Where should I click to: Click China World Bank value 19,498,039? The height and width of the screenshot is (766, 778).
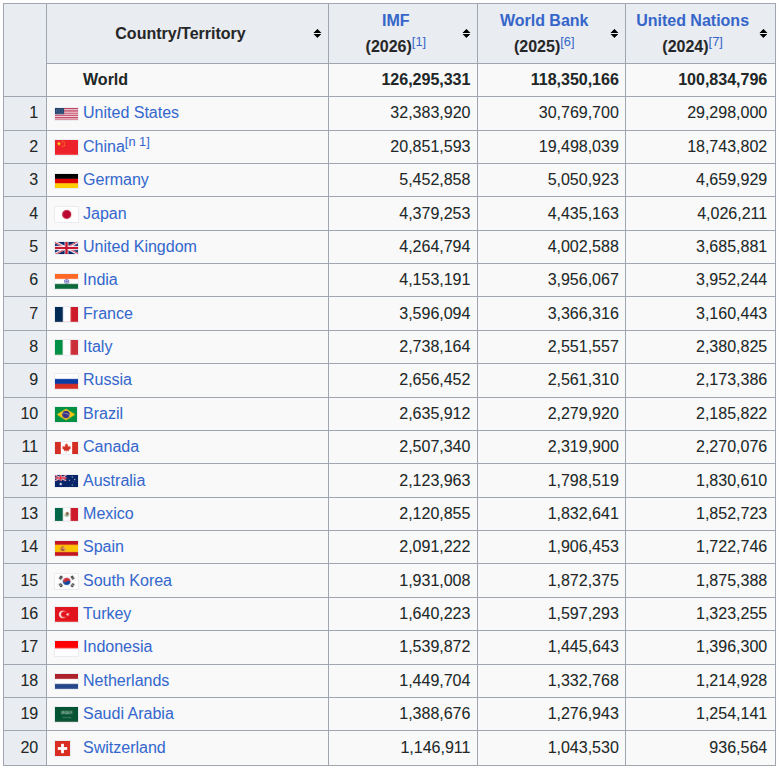[579, 147]
